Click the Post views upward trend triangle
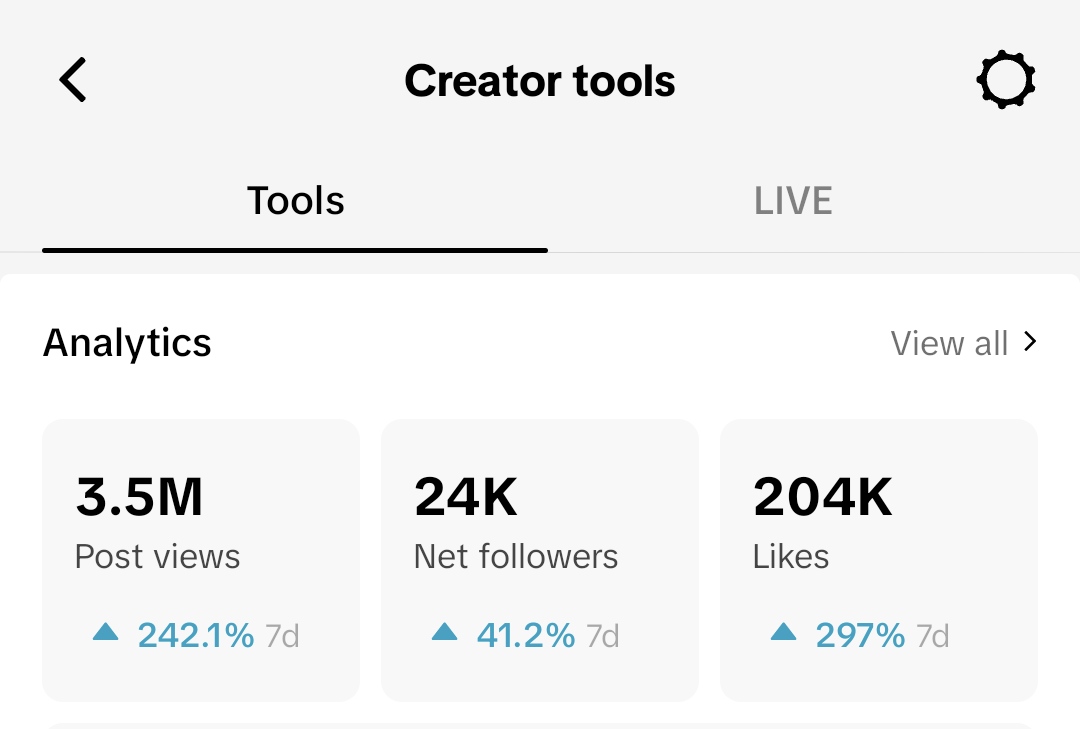The image size is (1080, 729). 105,632
